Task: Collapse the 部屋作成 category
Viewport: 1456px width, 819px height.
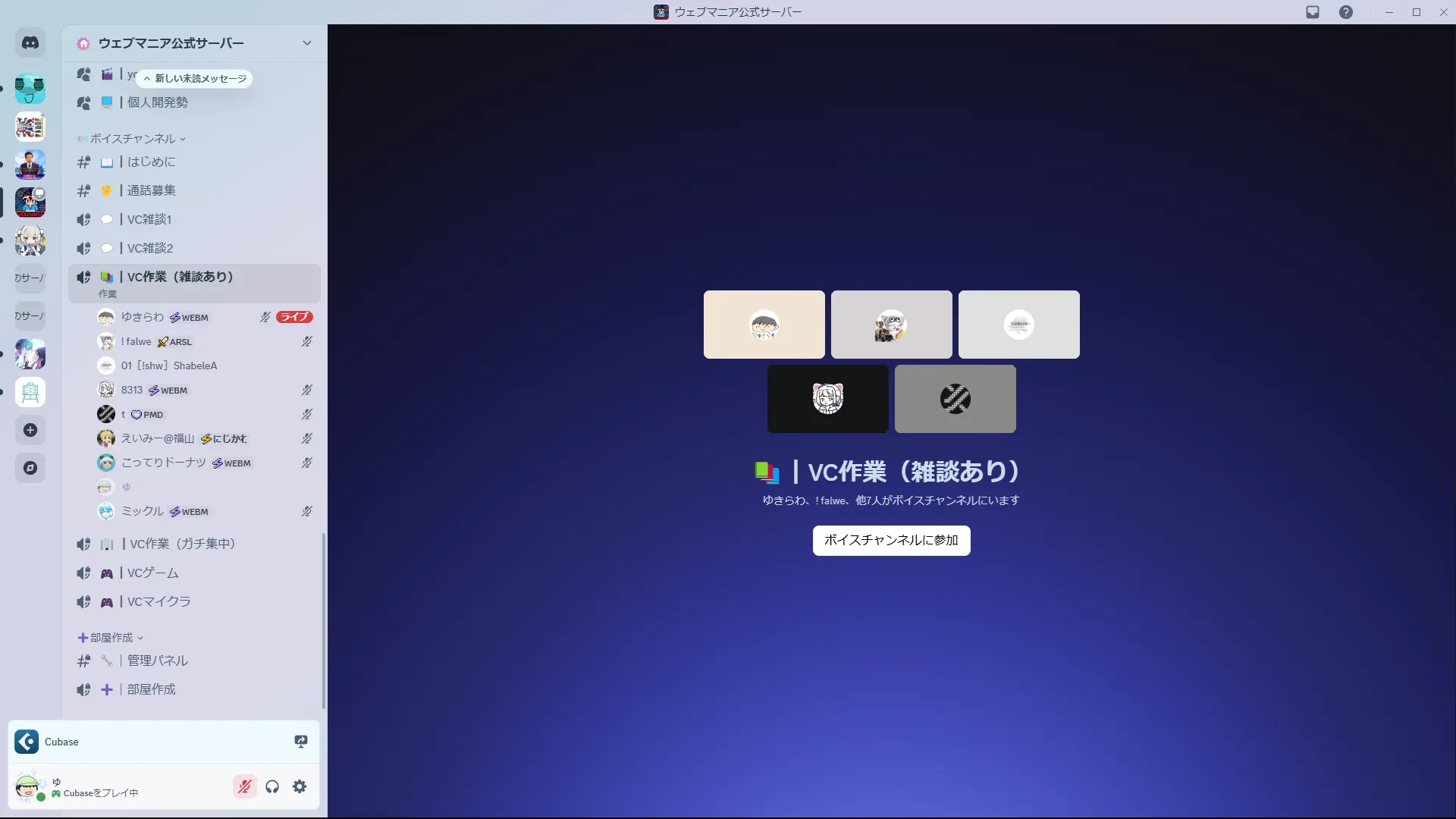Action: 111,638
